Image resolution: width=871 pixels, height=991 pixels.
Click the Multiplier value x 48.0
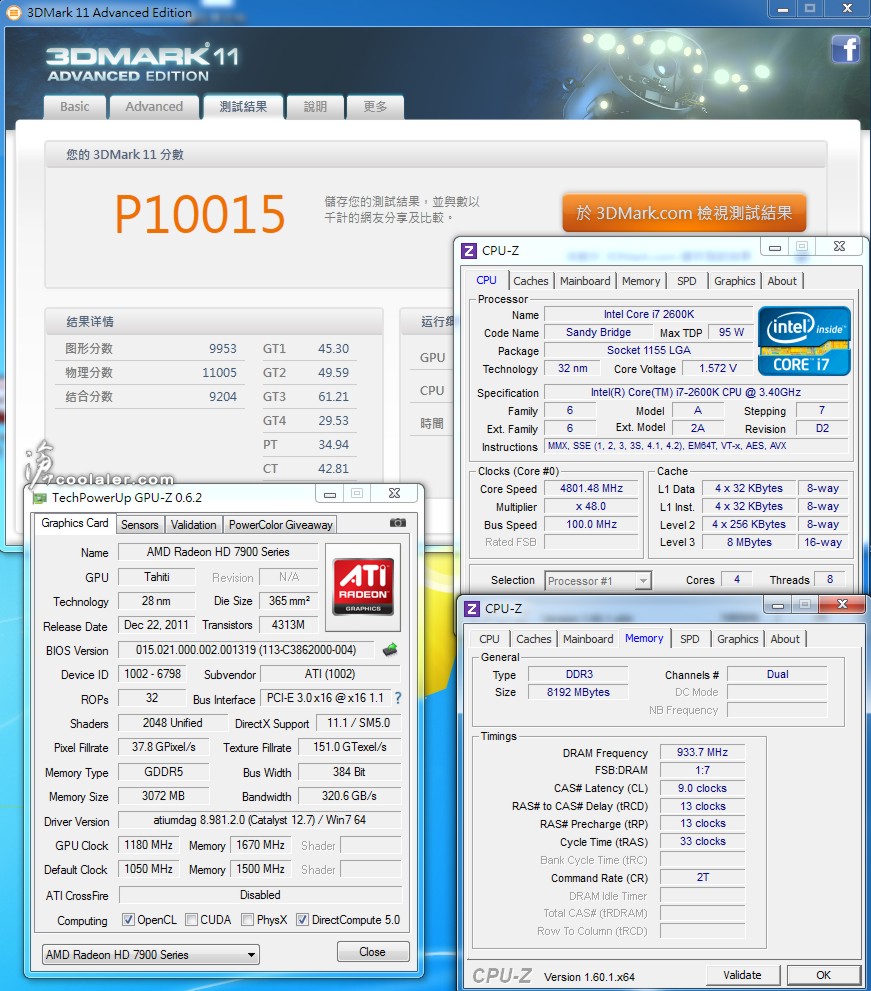coord(592,506)
